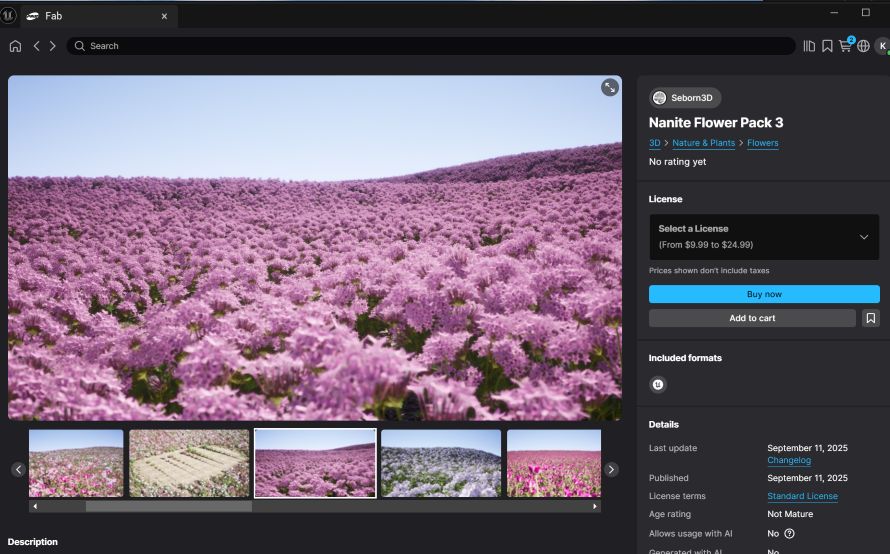Viewport: 890px width, 554px height.
Task: Open the Nature & Plants category breadcrumb
Action: coord(703,143)
